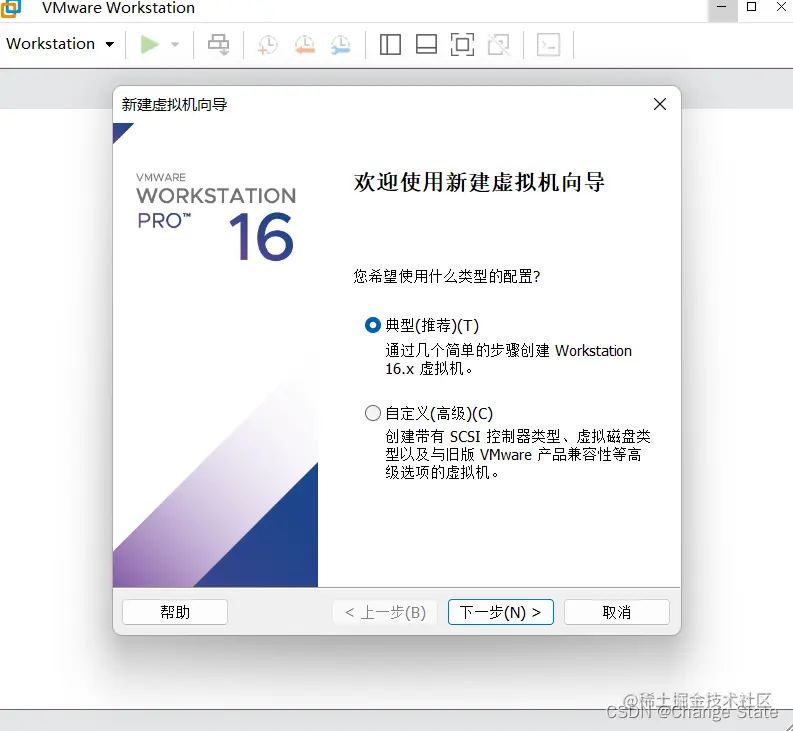
Task: Click the VMware Workstation title bar logo
Action: (11, 8)
